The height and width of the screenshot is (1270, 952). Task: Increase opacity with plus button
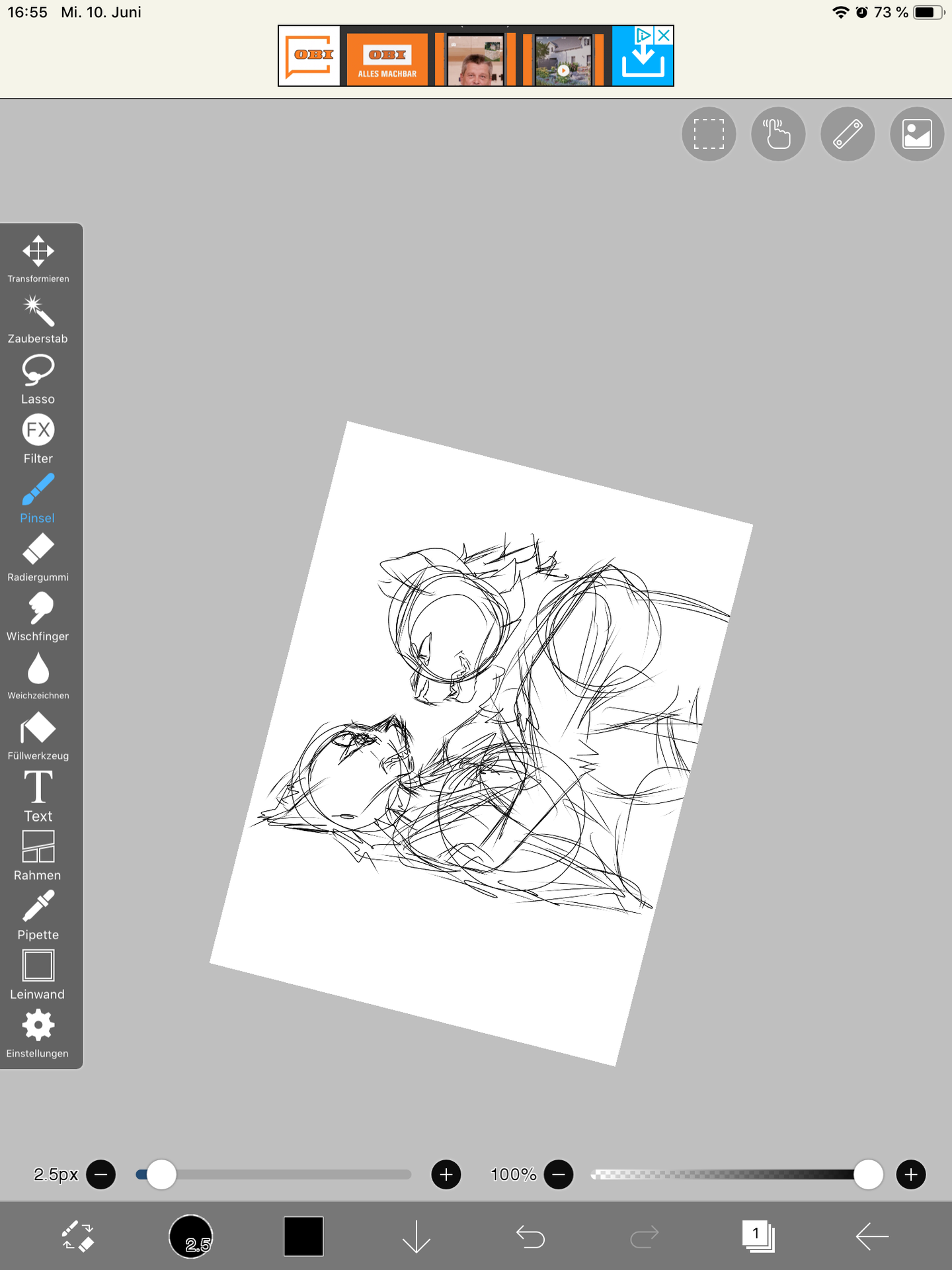click(x=911, y=1175)
